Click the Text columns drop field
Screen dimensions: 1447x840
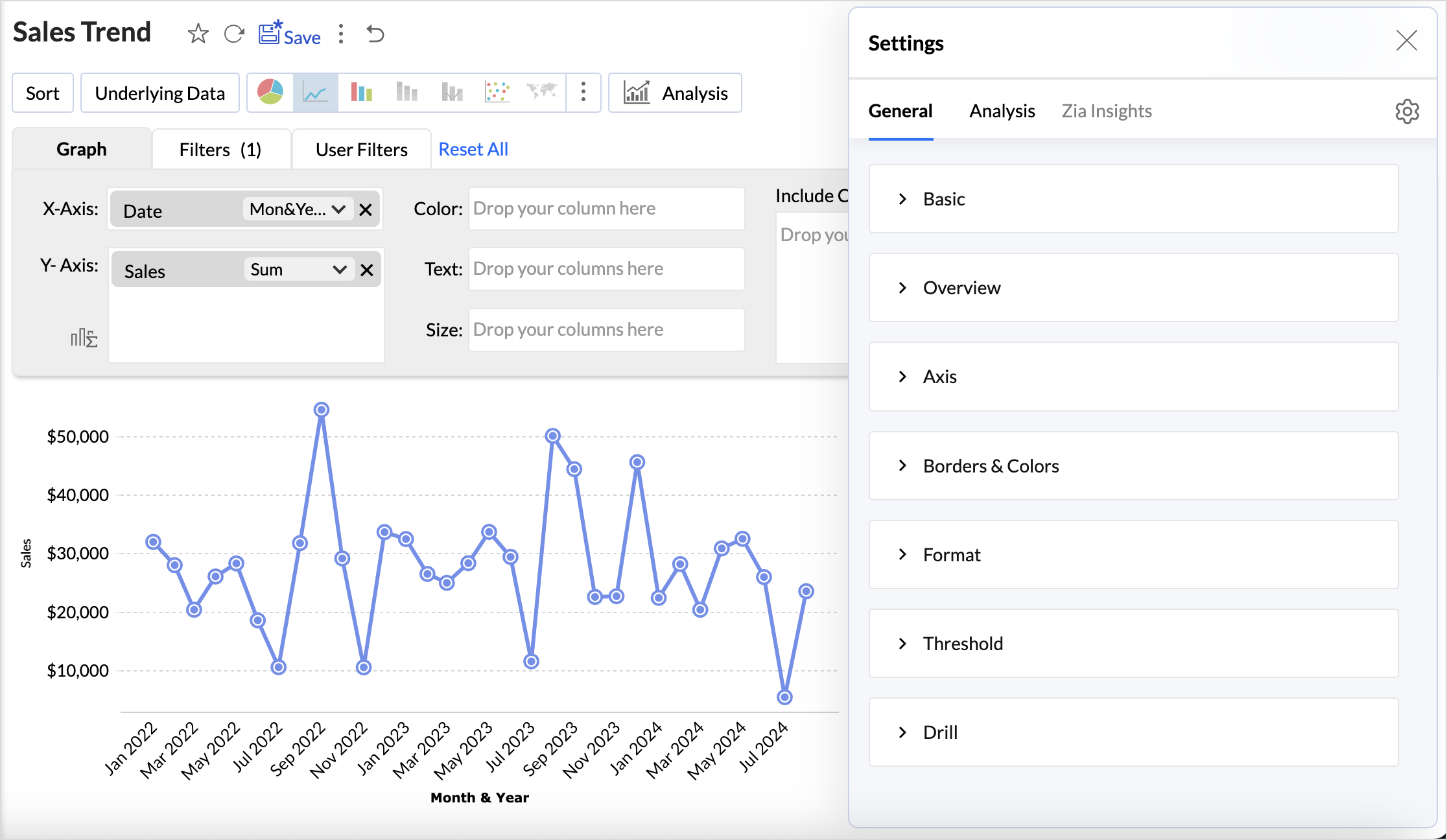tap(607, 269)
